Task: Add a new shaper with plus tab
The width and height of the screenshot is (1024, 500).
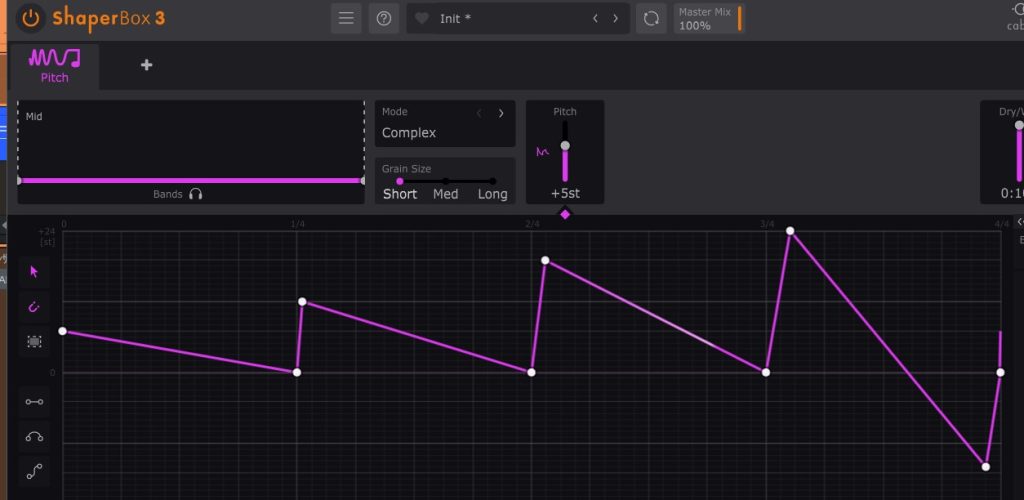Action: (x=146, y=65)
